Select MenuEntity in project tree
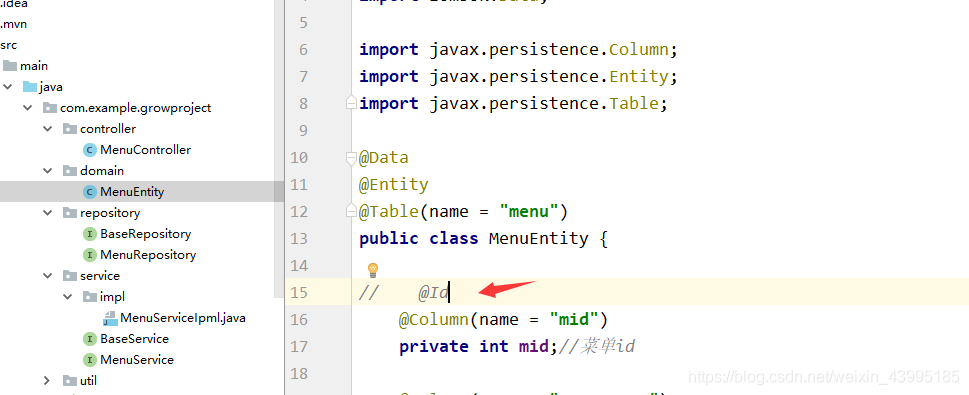 coord(132,192)
